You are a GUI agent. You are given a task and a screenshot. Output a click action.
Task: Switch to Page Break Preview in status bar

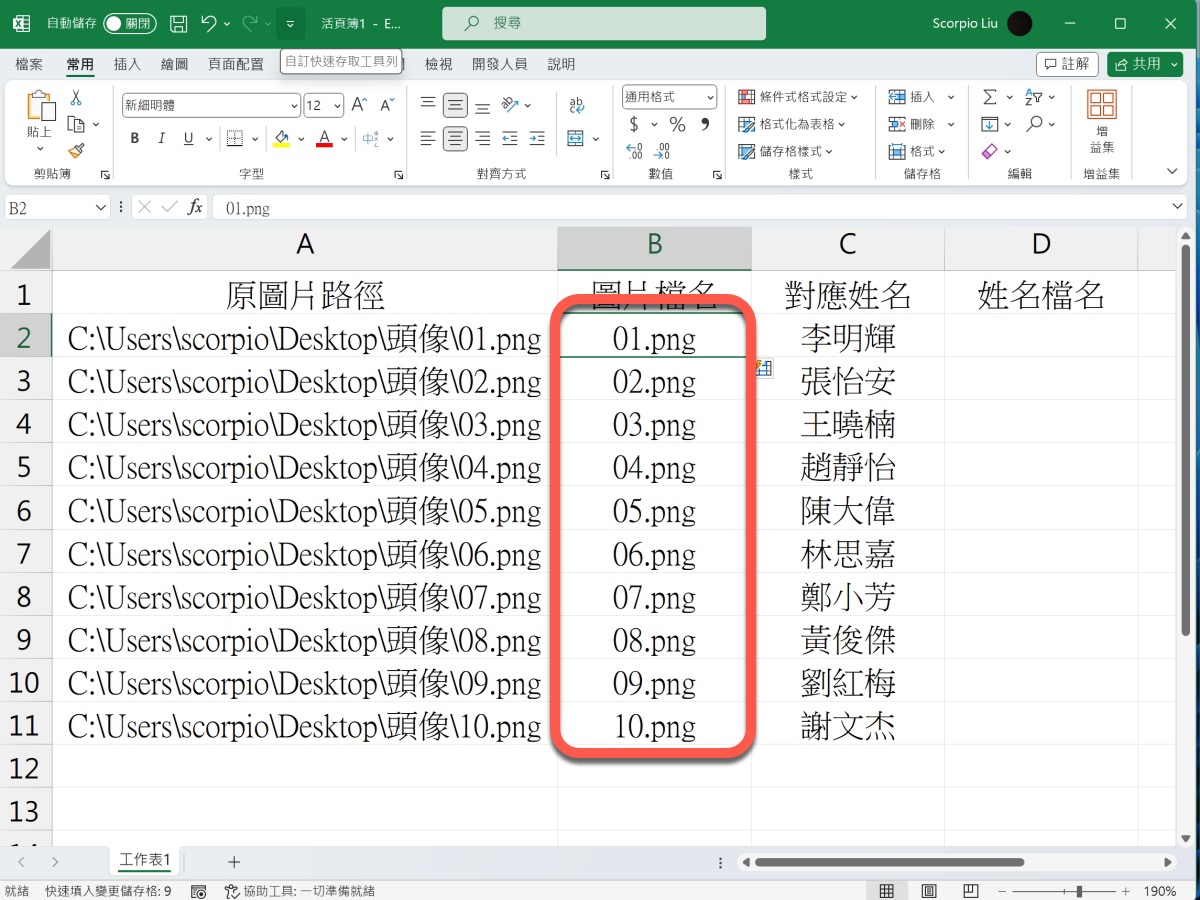970,890
